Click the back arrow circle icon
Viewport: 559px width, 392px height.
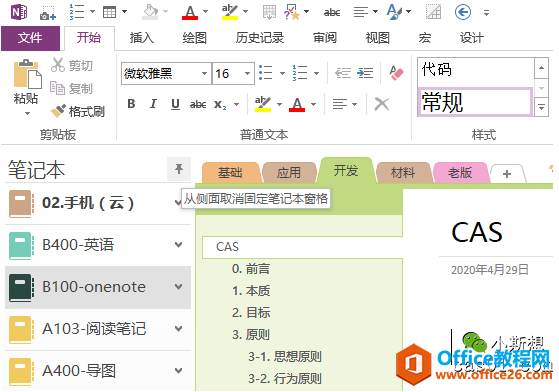[463, 12]
